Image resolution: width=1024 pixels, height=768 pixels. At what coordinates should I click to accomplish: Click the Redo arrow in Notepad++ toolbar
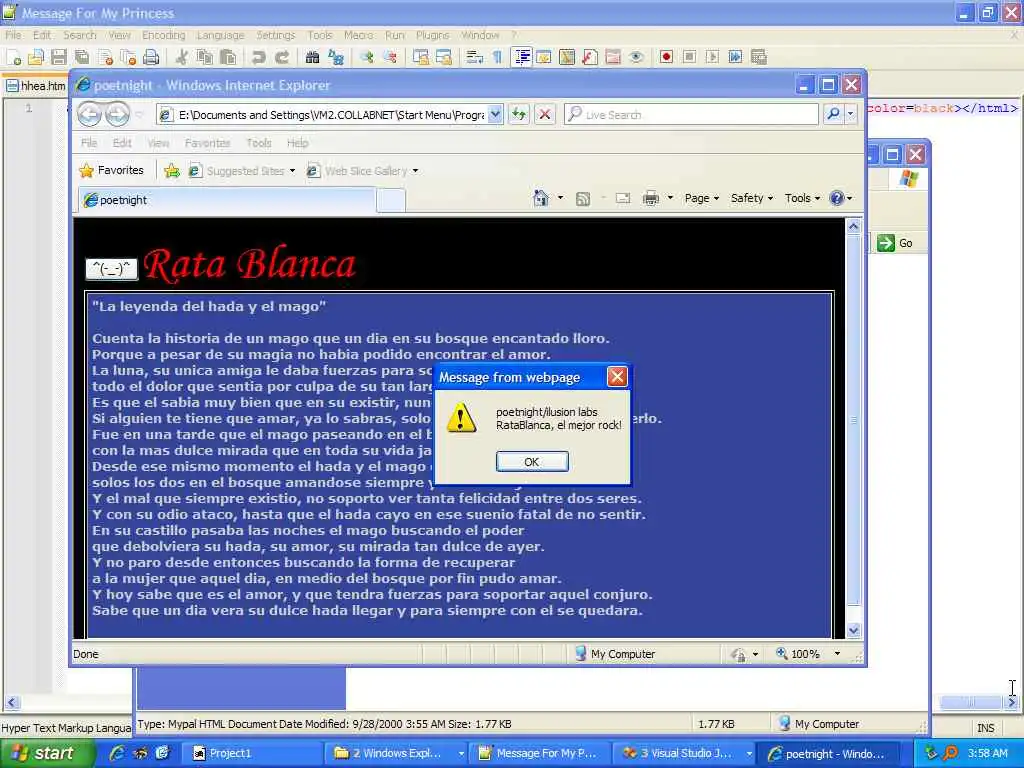click(x=282, y=57)
